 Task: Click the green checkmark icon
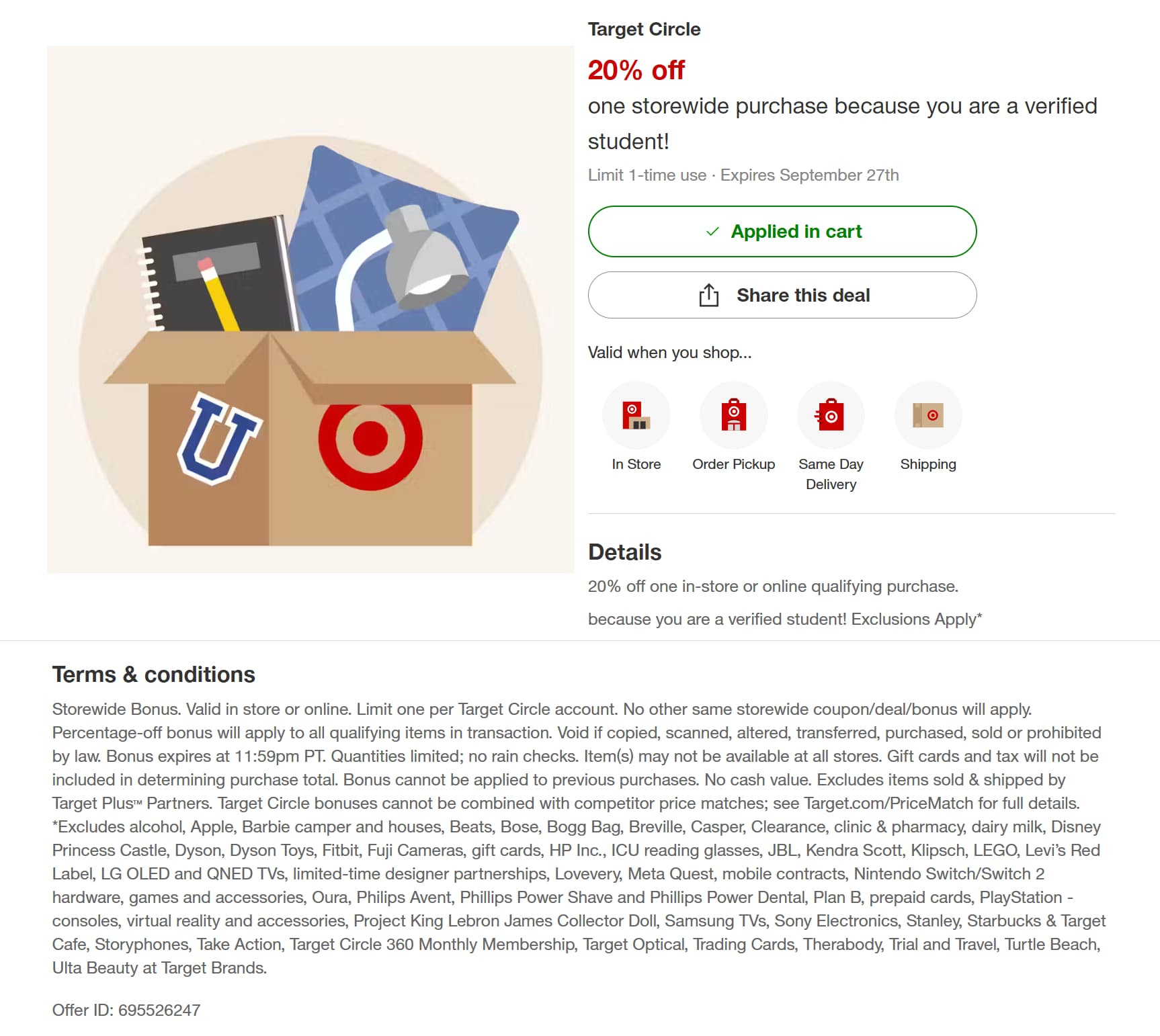pos(712,232)
